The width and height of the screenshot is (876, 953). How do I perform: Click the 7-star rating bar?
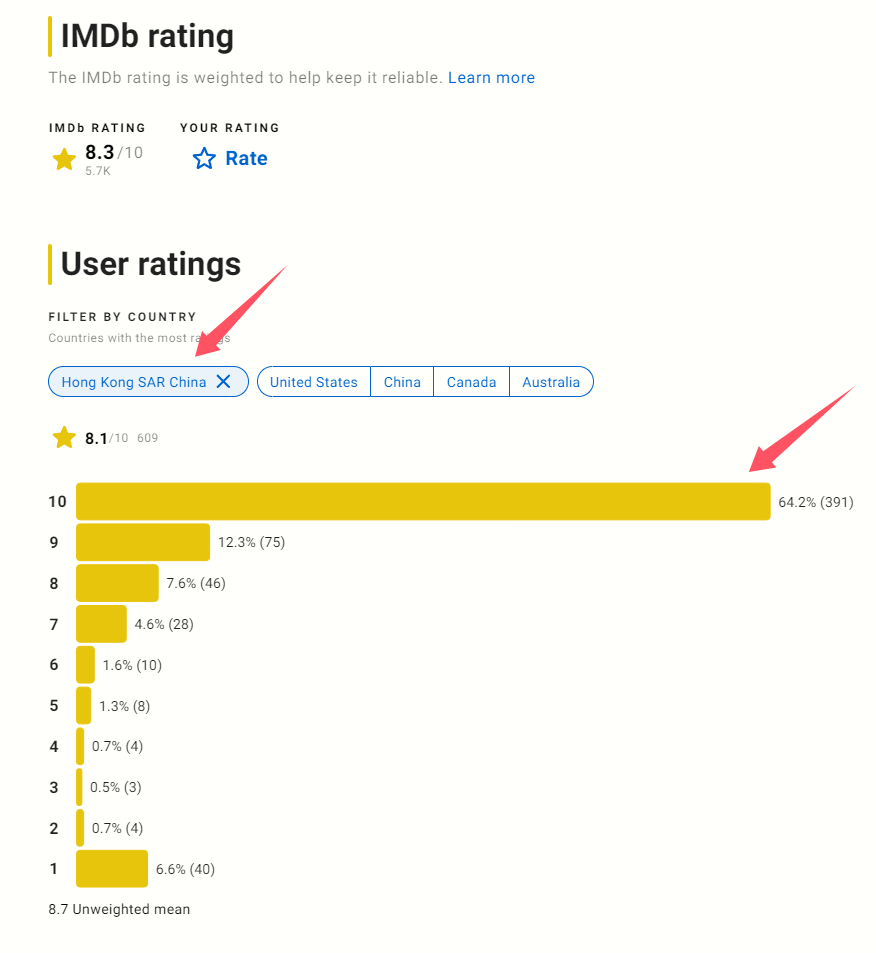click(102, 624)
